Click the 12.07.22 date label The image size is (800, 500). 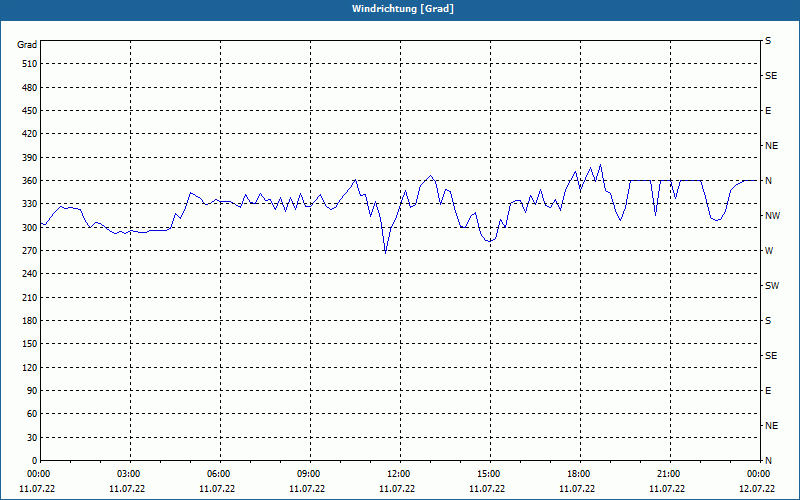coord(757,489)
